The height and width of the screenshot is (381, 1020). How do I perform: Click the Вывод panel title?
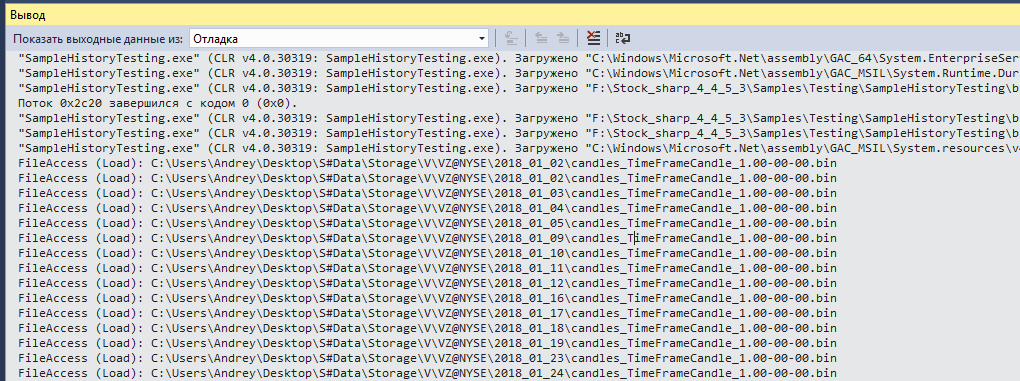pos(23,14)
